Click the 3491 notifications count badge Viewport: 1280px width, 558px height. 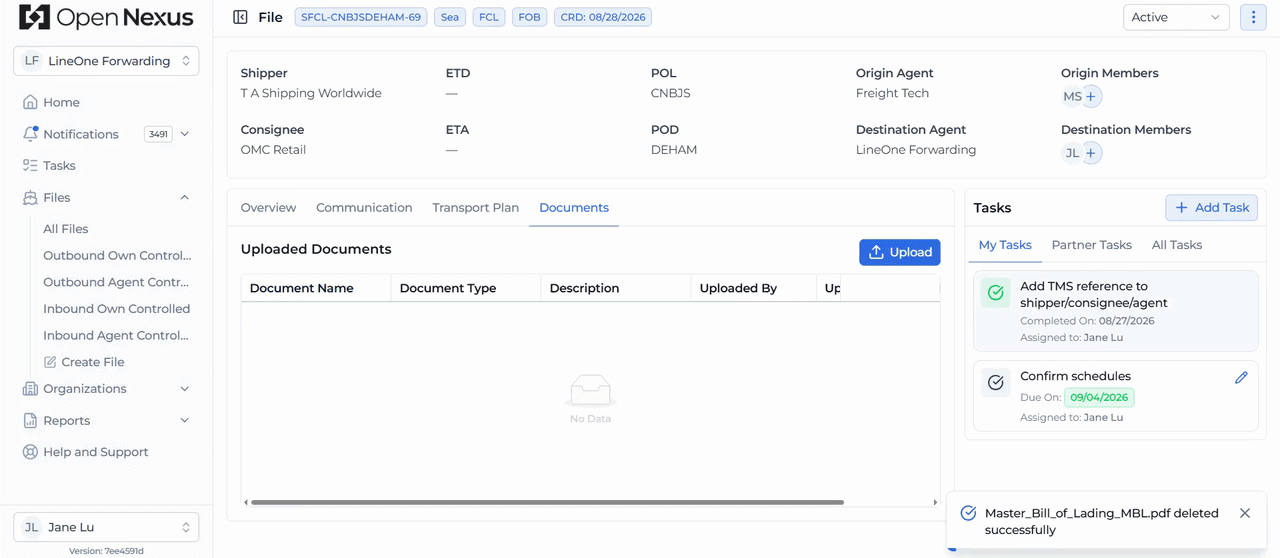(x=158, y=134)
